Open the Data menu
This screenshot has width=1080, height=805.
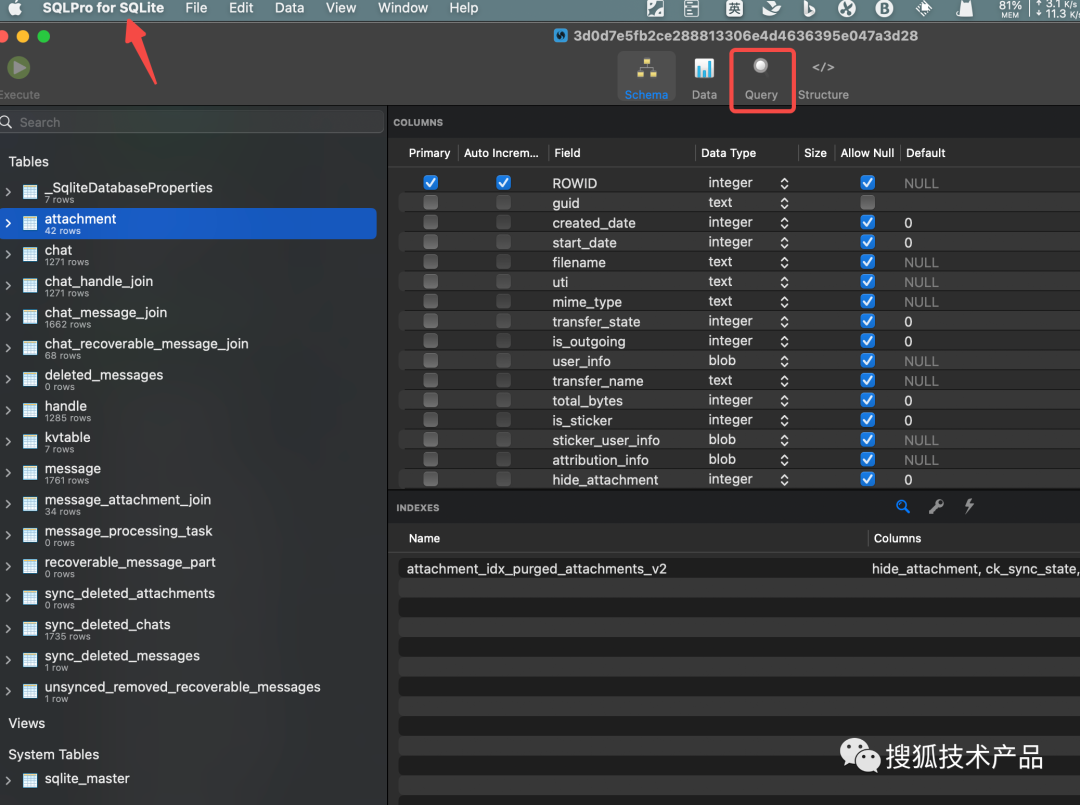click(289, 8)
